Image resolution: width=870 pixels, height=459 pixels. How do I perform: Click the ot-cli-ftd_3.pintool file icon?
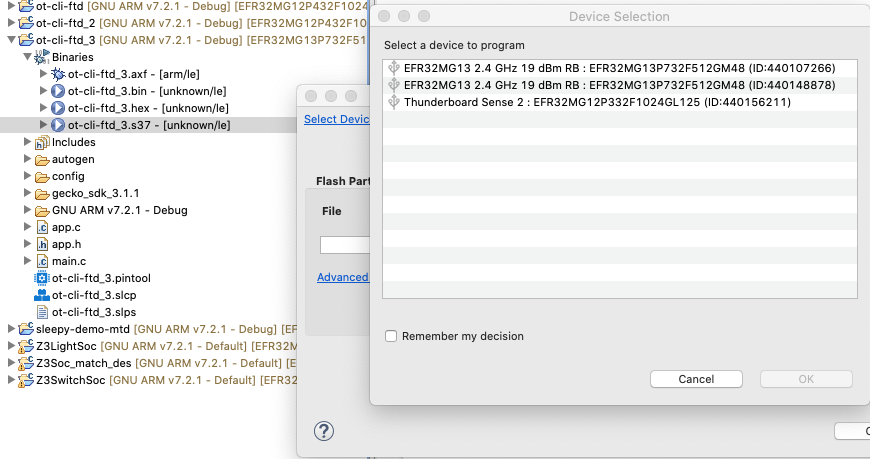point(42,278)
